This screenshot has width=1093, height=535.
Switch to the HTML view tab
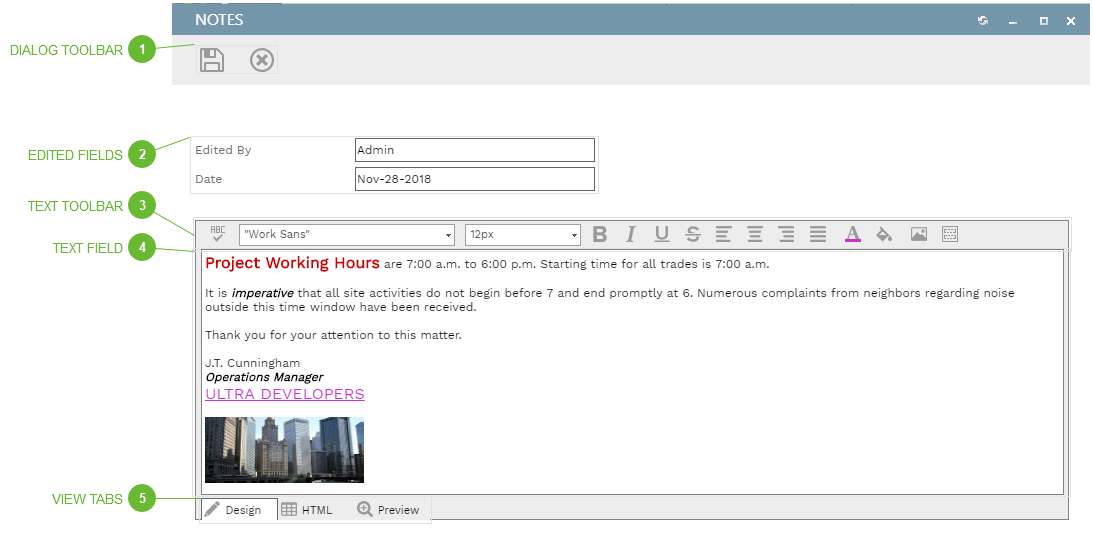[307, 510]
